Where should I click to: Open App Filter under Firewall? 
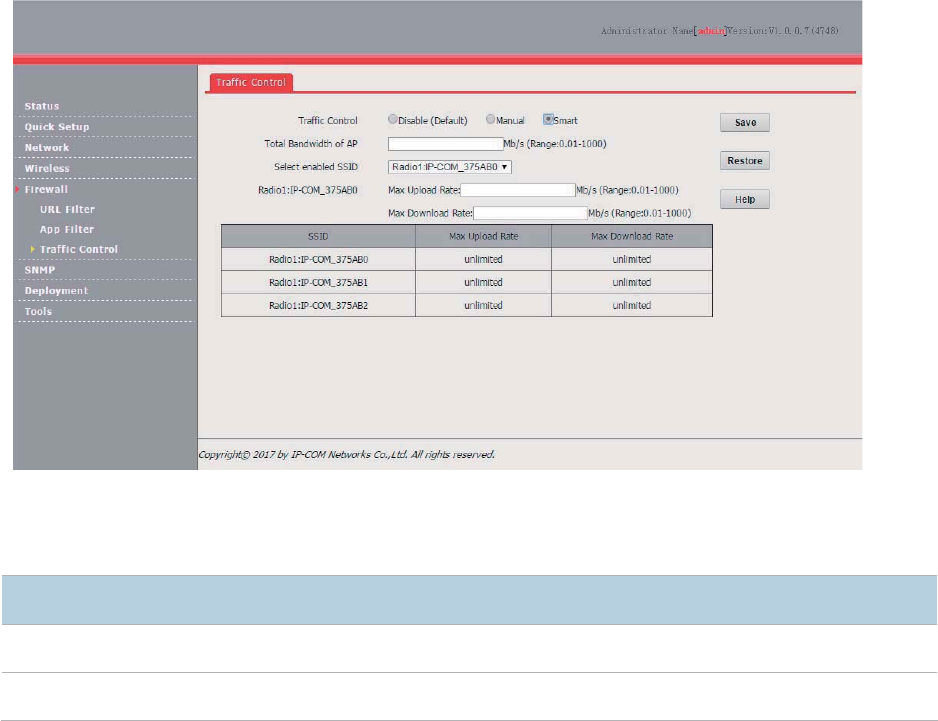tap(66, 229)
